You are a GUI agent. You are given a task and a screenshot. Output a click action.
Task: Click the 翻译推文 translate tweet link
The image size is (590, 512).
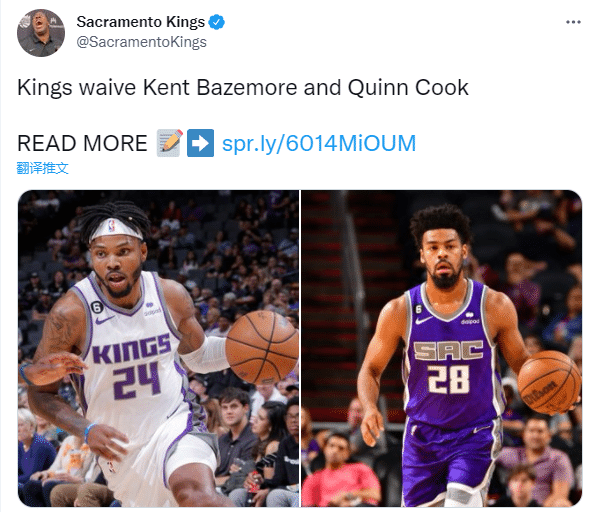[43, 168]
